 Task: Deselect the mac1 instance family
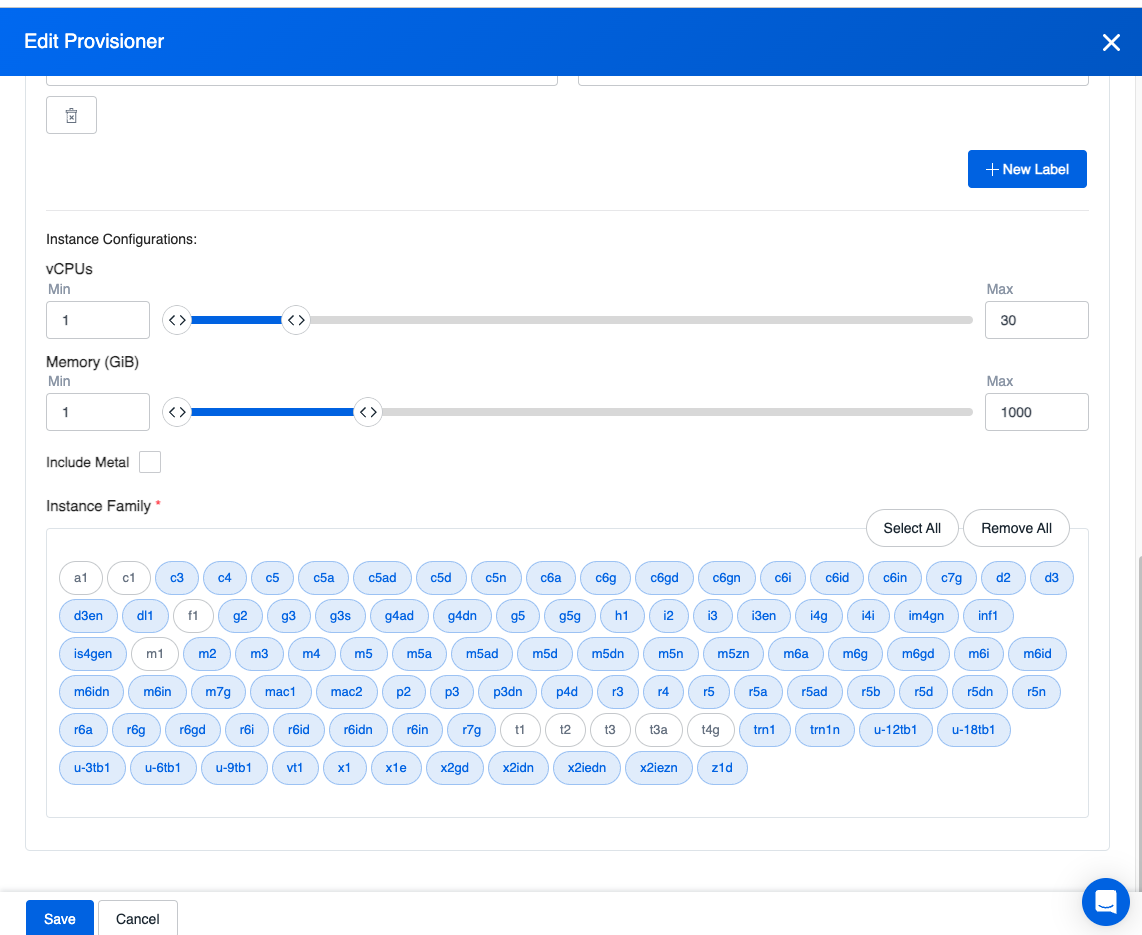[280, 691]
